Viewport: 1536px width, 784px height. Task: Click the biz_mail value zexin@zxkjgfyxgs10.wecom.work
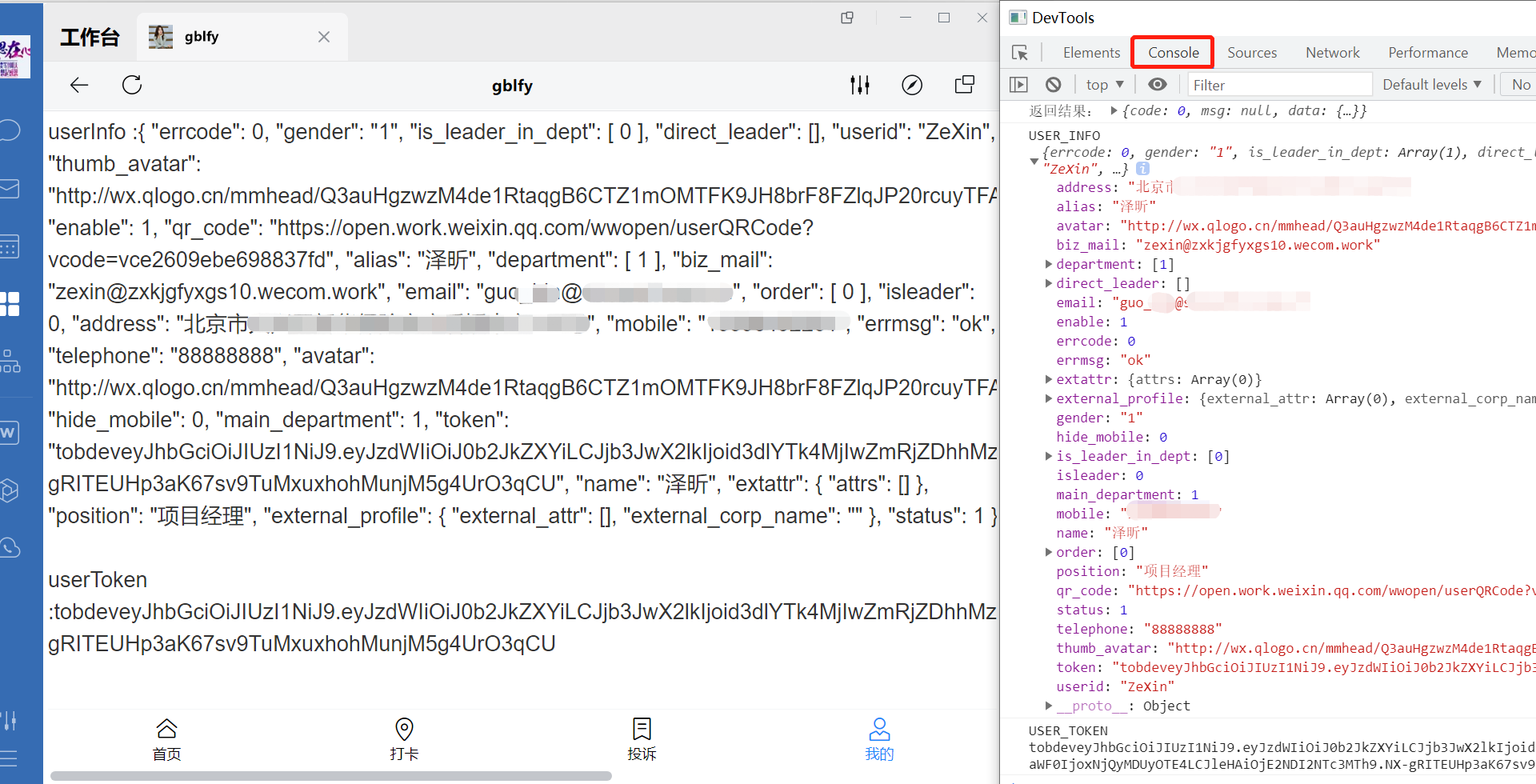[1258, 245]
